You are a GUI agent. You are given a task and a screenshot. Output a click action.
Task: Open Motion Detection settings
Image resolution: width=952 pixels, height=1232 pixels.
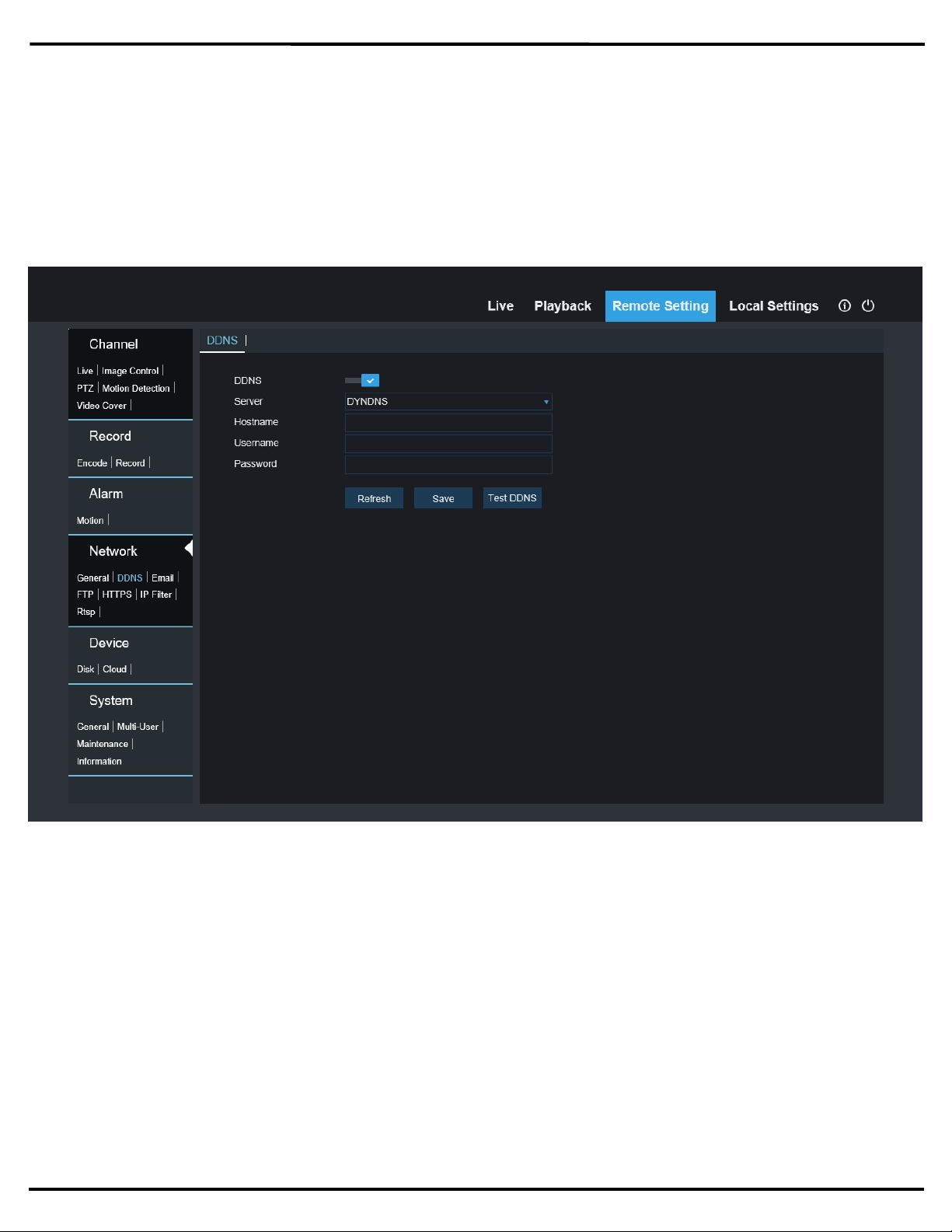tap(136, 389)
